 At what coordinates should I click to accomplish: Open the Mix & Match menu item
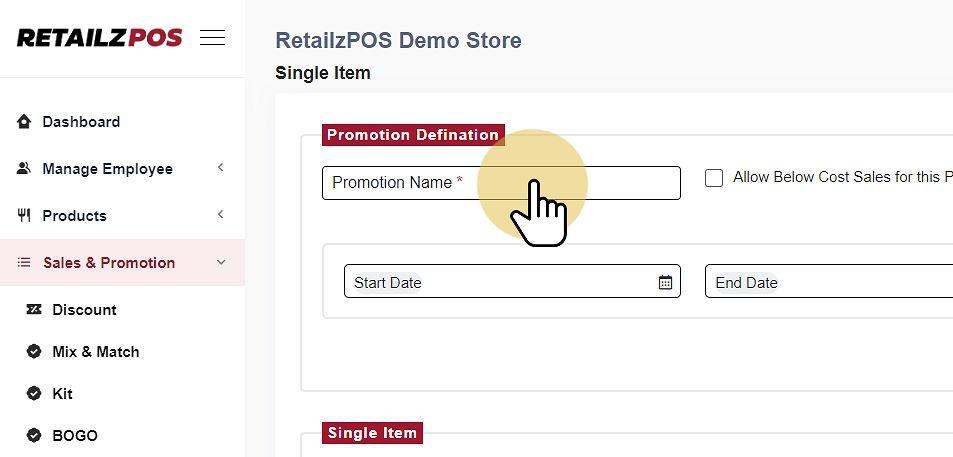pos(96,352)
